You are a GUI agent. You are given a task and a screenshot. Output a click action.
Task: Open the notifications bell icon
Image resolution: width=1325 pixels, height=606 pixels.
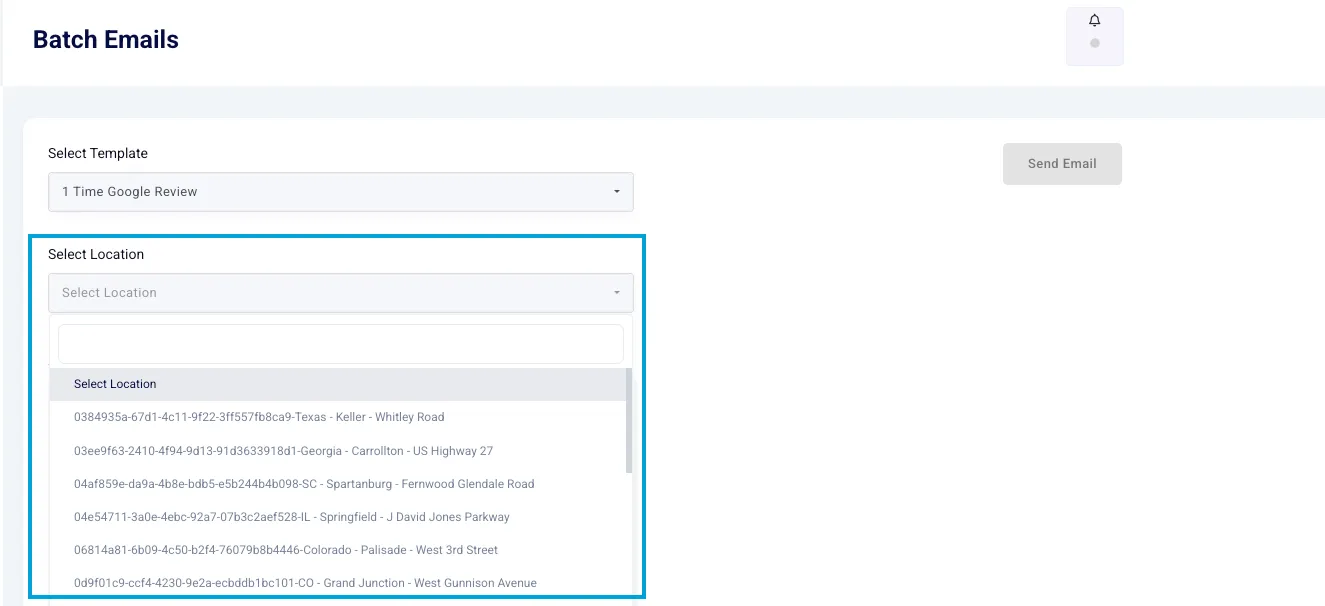pos(1094,21)
